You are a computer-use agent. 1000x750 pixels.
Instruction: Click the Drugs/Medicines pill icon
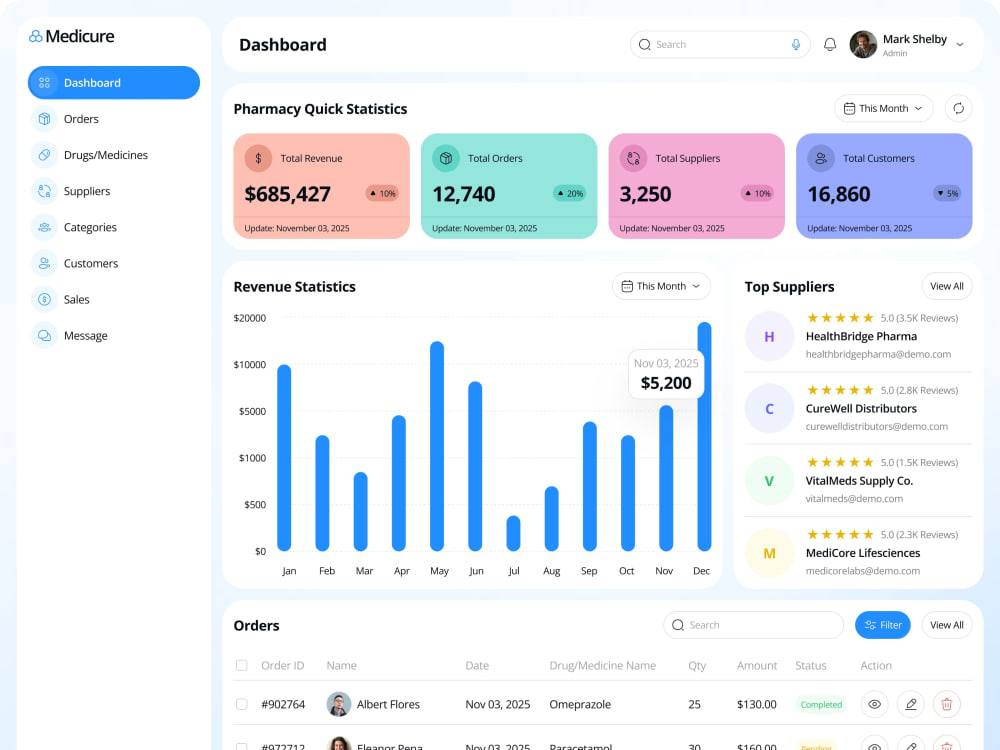(45, 155)
